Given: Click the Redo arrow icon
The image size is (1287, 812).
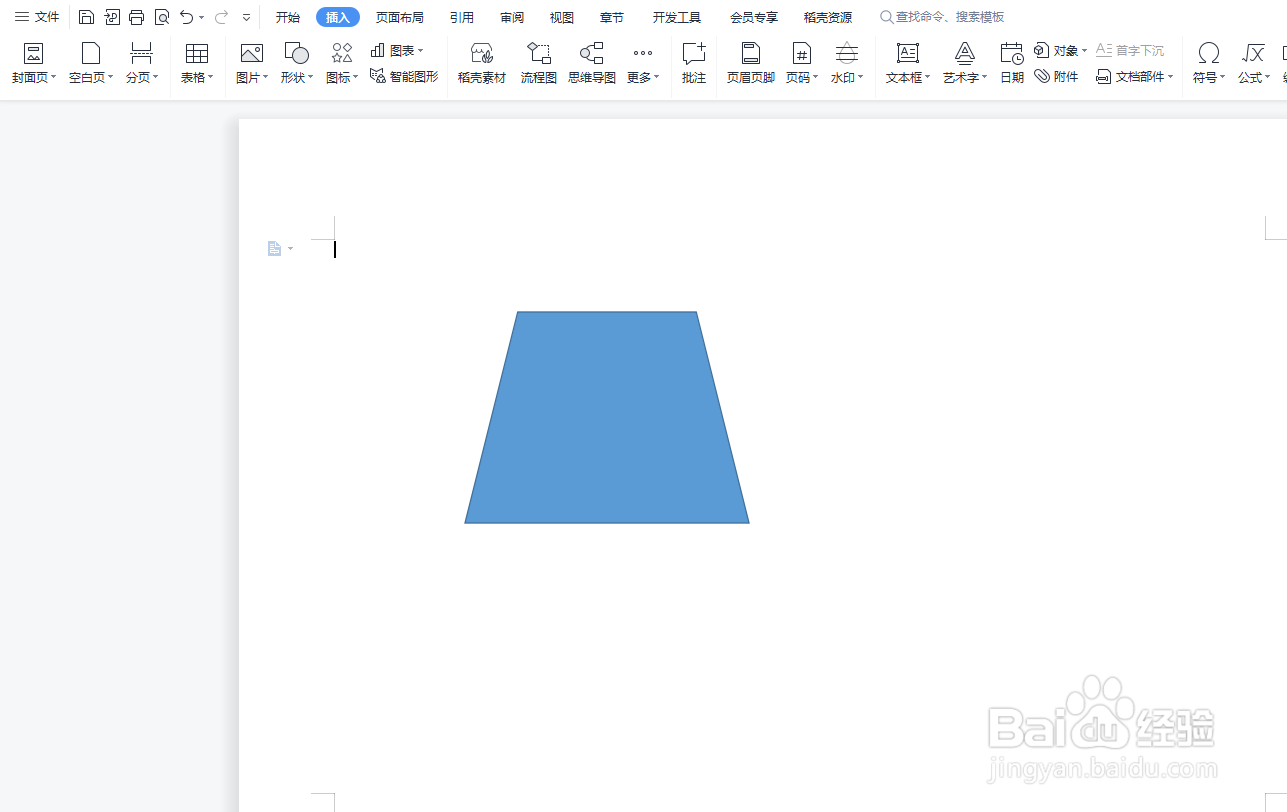Looking at the screenshot, I should (x=221, y=17).
